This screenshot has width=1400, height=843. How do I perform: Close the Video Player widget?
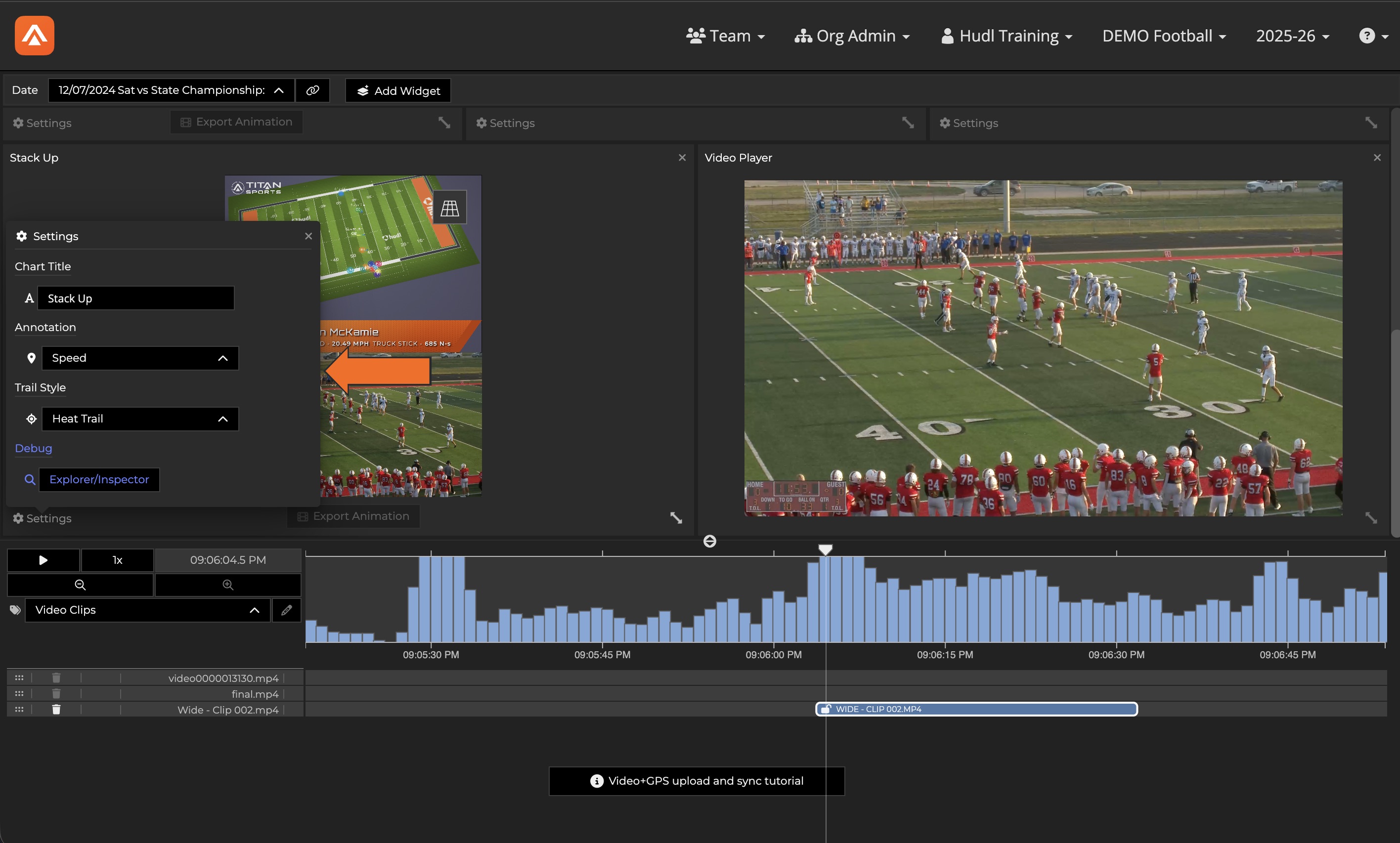tap(1377, 157)
